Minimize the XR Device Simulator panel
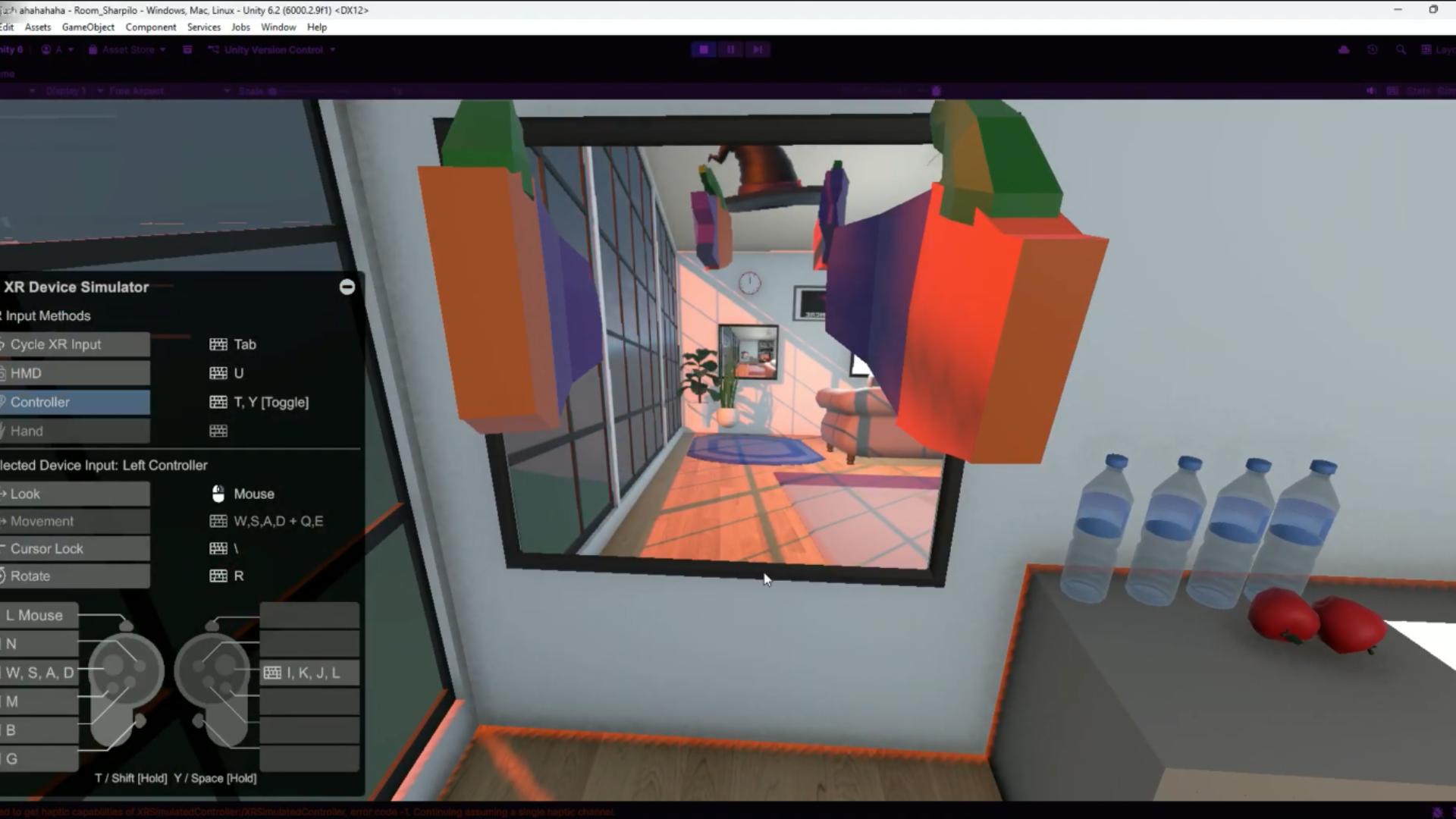The image size is (1456, 819). 347,287
